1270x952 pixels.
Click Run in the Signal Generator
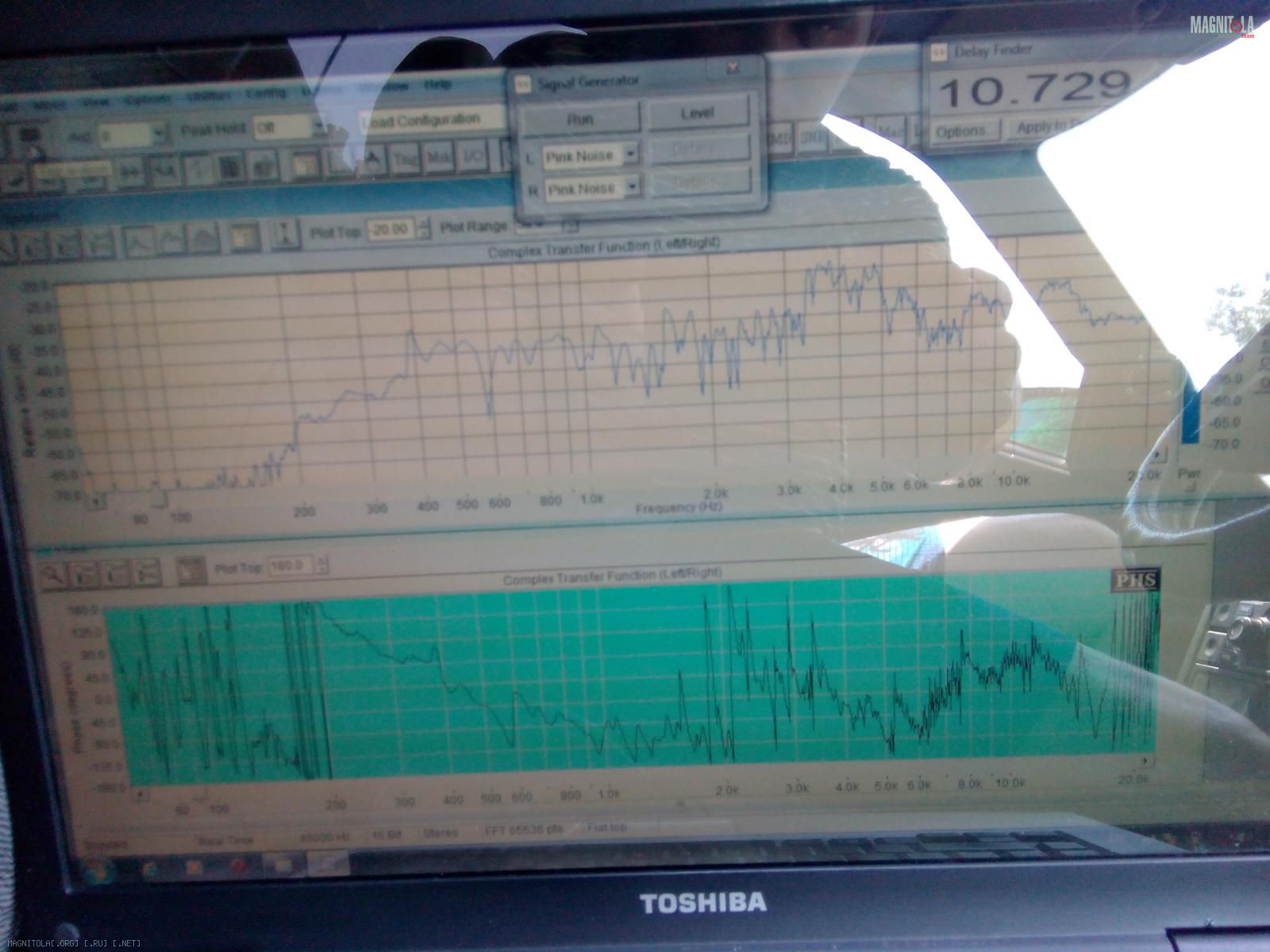click(580, 119)
